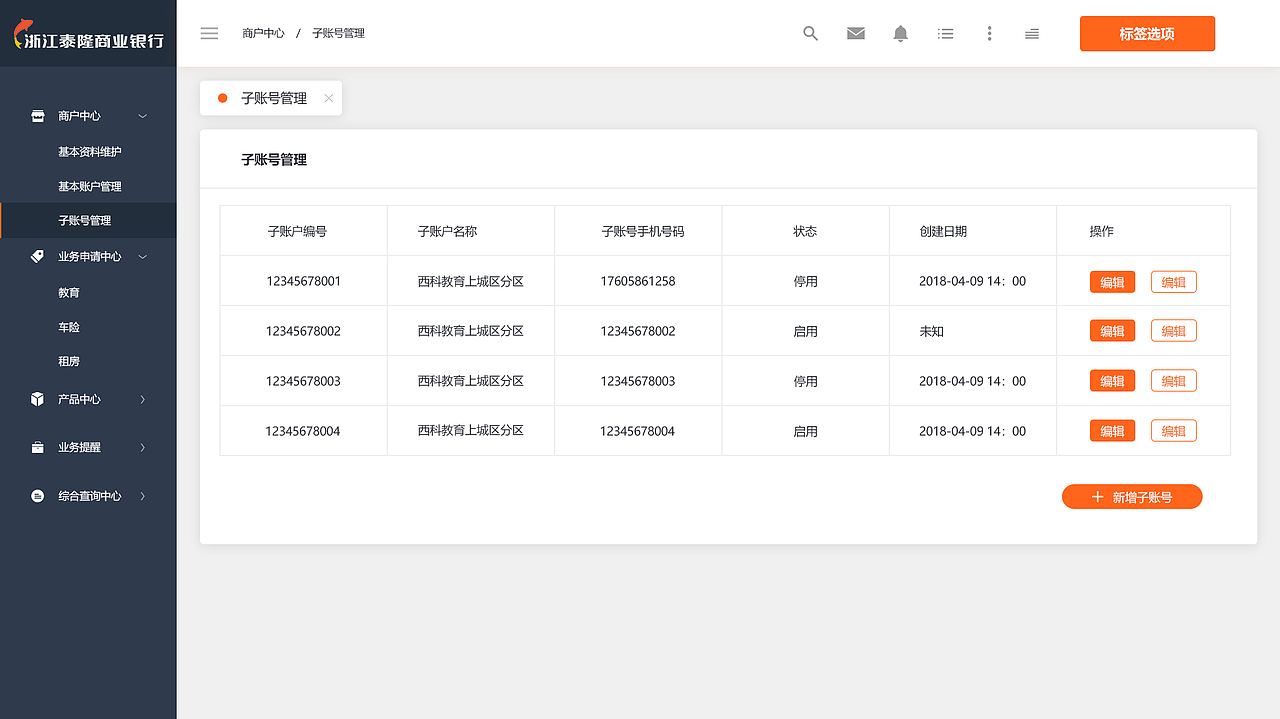Click 西科教育上城区分区 in row 12345678002

pos(470,331)
